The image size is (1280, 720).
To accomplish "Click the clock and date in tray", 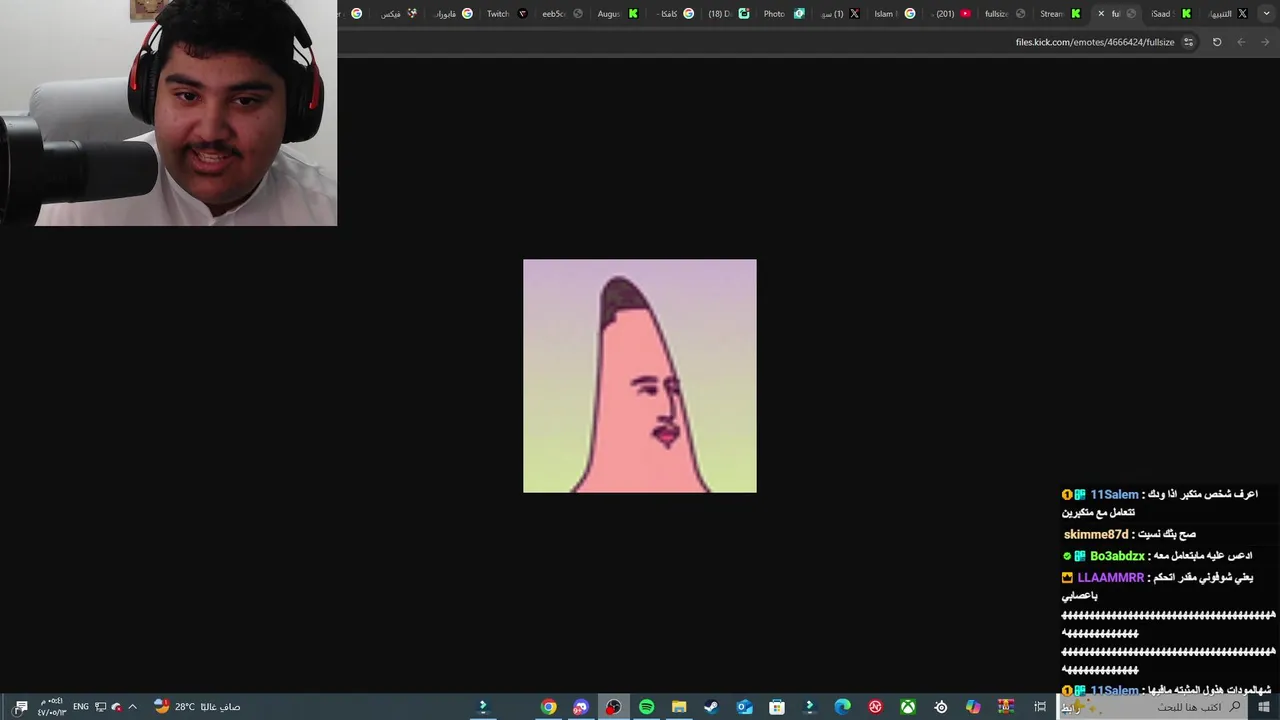I will click(52, 707).
